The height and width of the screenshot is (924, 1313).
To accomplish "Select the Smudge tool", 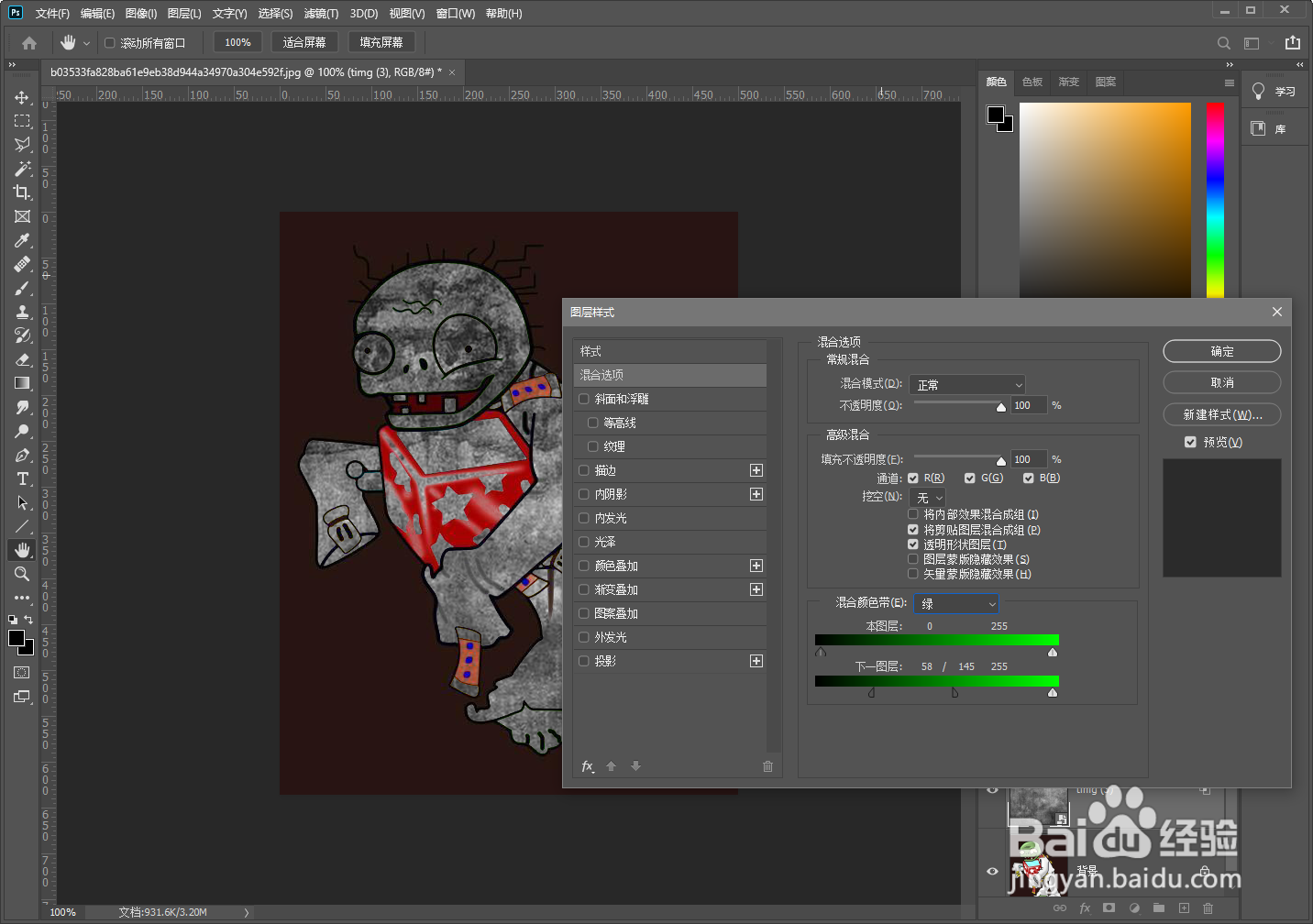I will click(x=22, y=407).
